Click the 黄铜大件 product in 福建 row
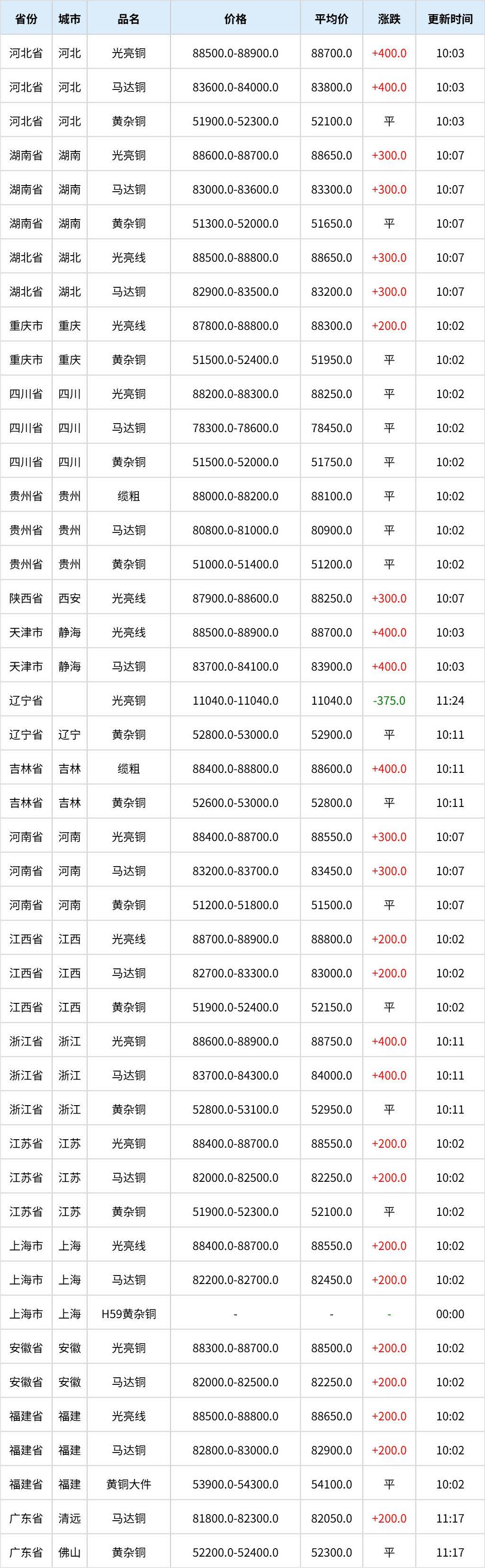 128,1485
